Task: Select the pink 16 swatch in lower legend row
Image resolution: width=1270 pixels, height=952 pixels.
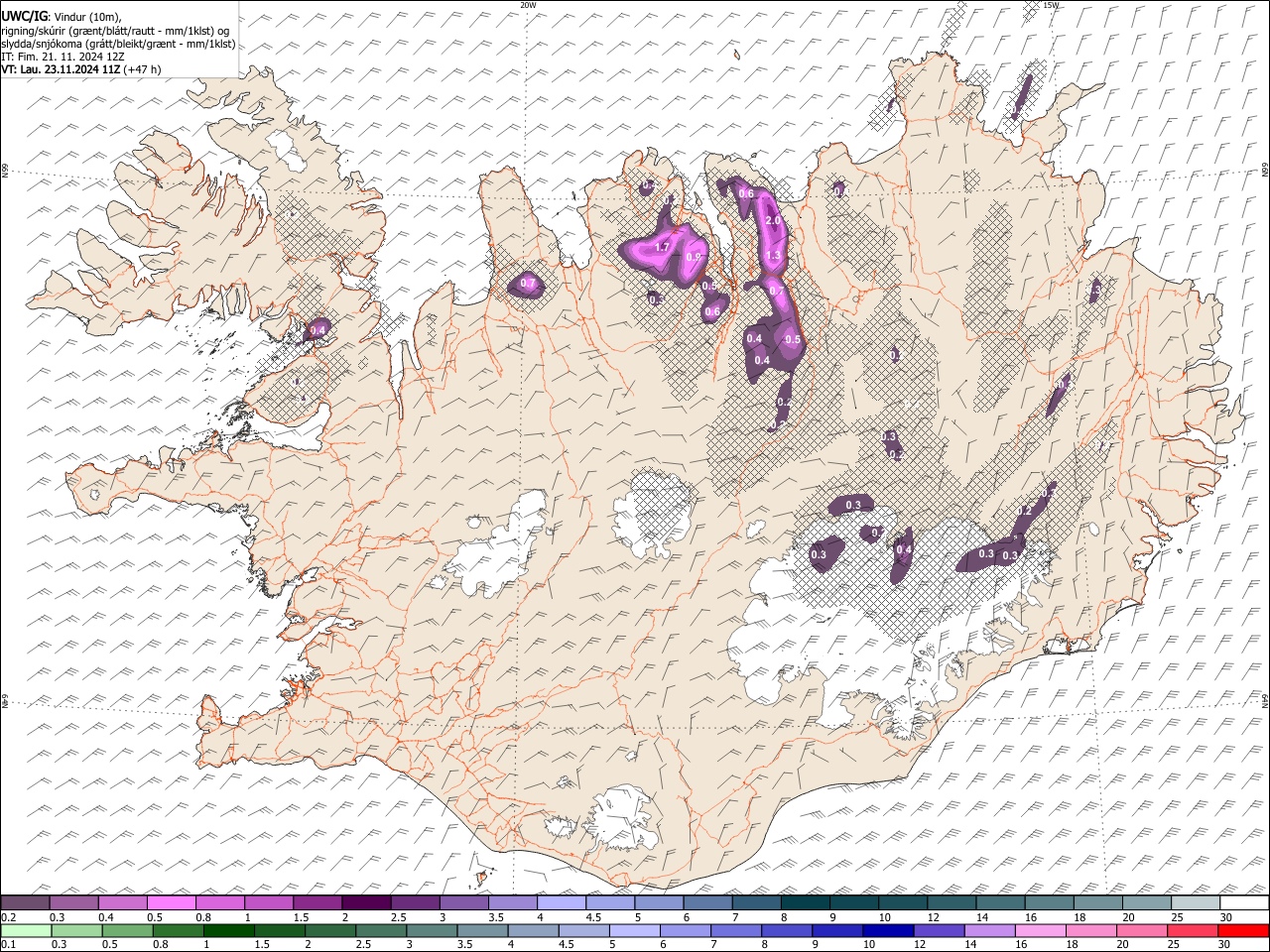Action: pyautogui.click(x=1041, y=930)
